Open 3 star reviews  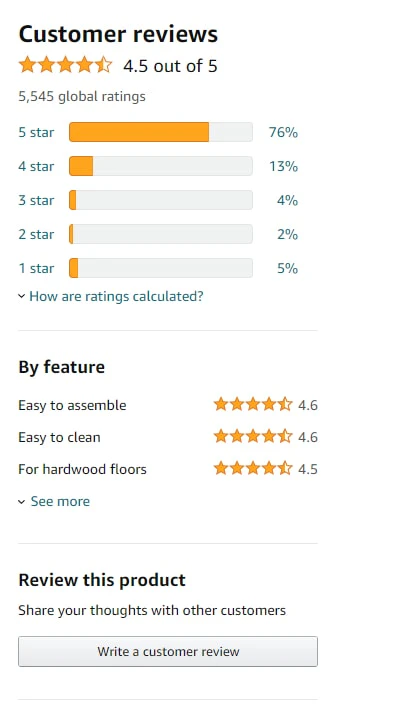[x=36, y=200]
